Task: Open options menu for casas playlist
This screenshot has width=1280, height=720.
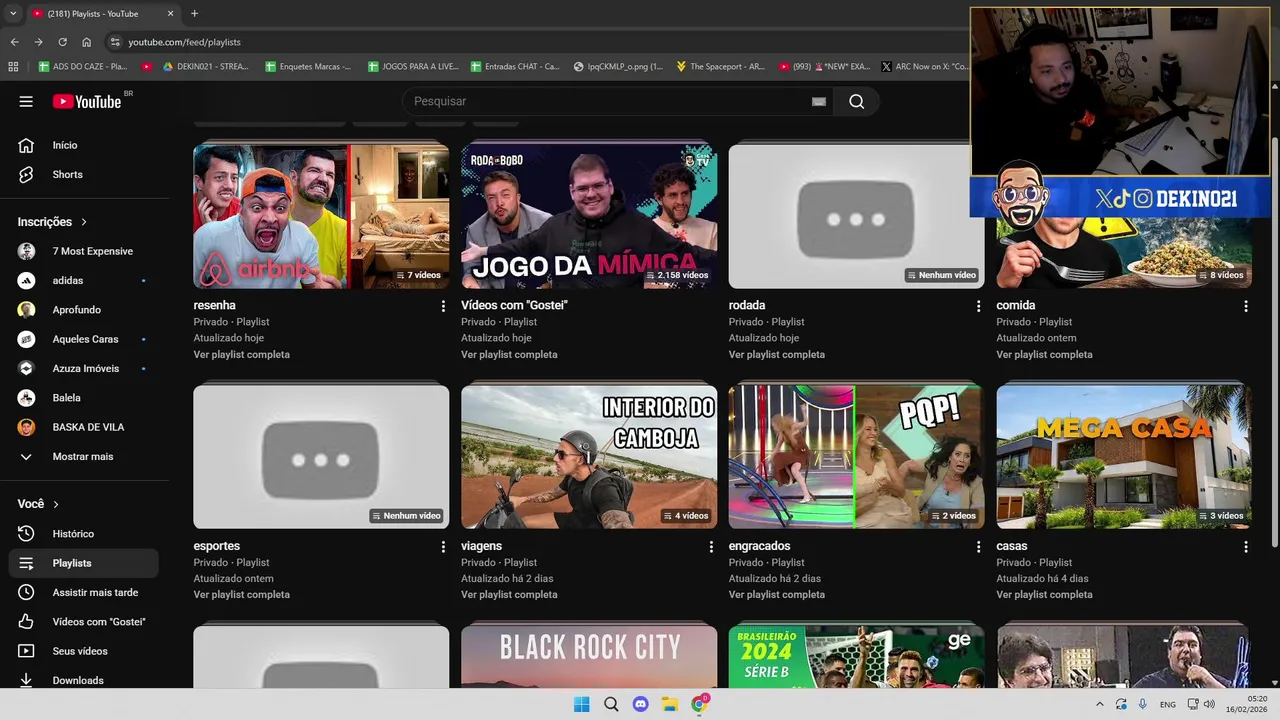Action: [1246, 547]
